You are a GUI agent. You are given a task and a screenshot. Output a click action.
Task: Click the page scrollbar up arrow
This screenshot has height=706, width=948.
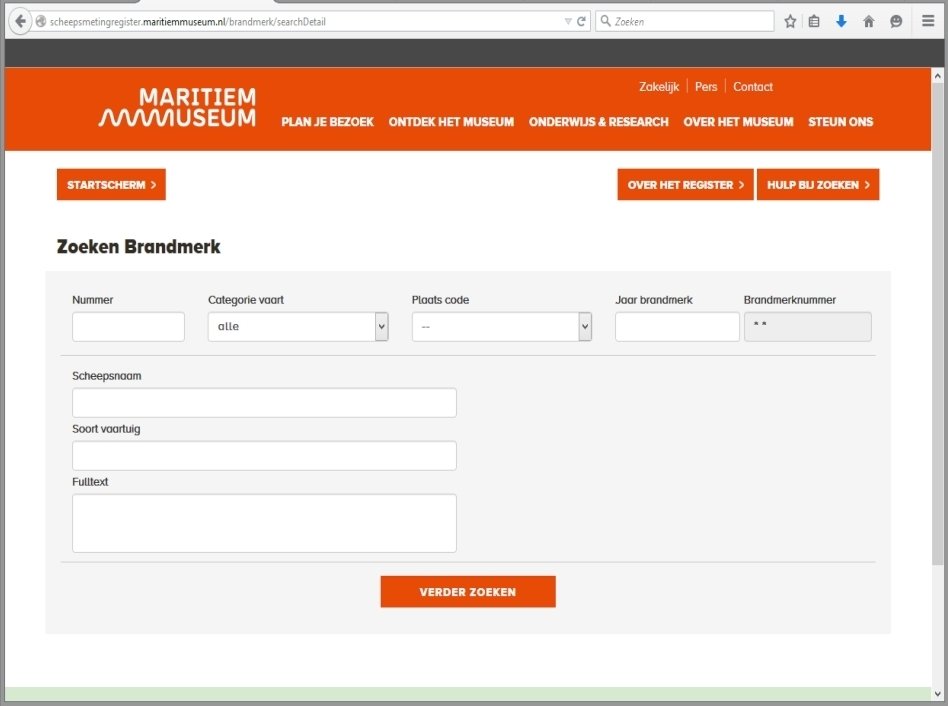[x=937, y=76]
